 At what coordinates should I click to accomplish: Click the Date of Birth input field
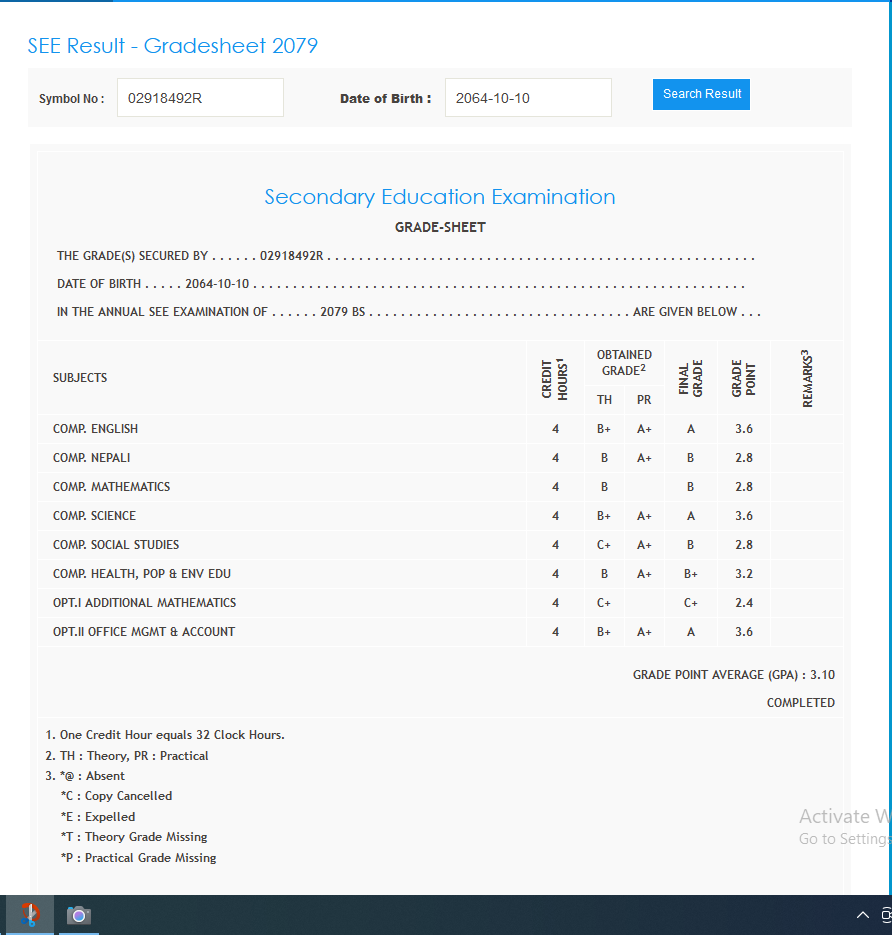tap(527, 98)
